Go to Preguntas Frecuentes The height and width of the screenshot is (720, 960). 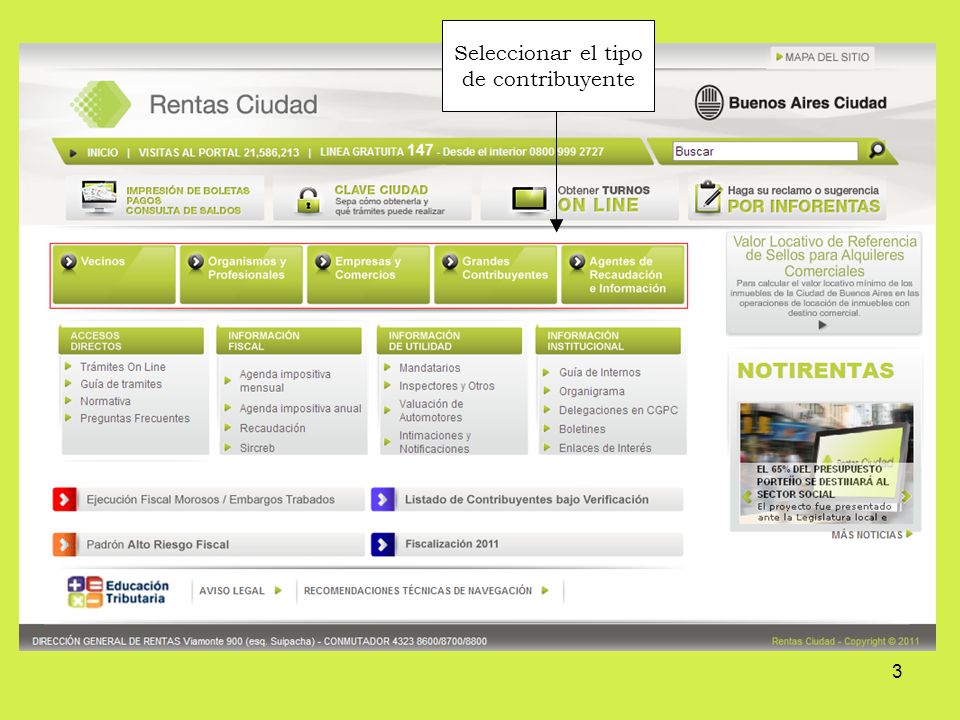[x=135, y=418]
